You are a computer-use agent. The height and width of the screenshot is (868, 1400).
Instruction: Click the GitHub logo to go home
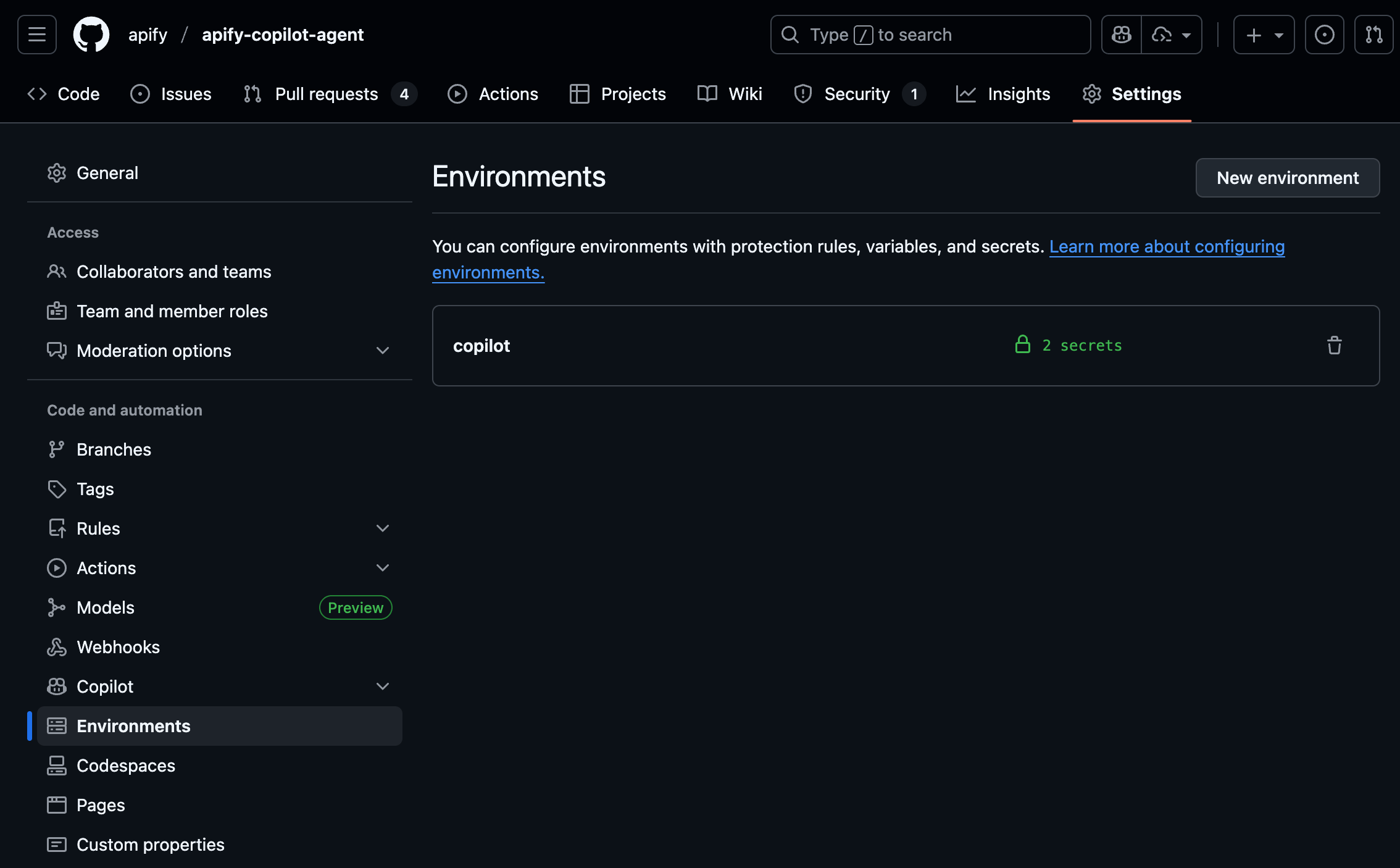[x=91, y=34]
